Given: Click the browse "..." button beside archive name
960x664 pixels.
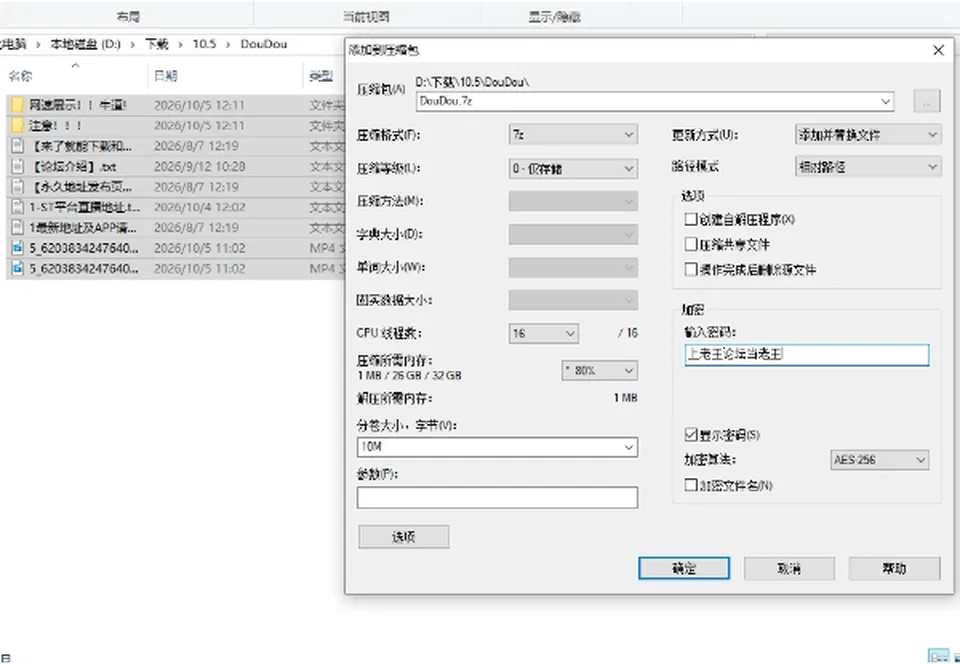Looking at the screenshot, I should 926,102.
